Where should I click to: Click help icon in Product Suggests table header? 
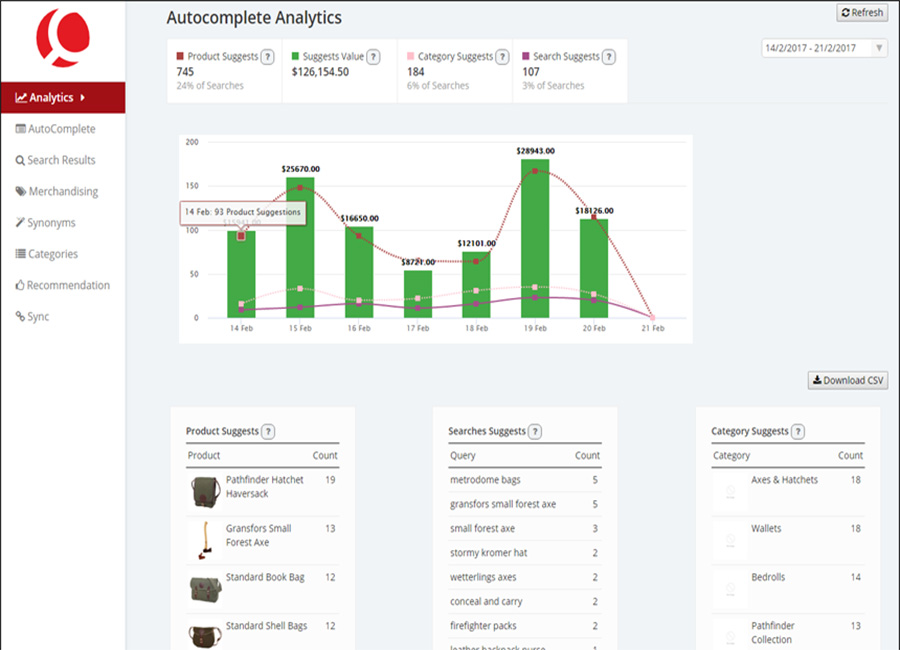268,431
